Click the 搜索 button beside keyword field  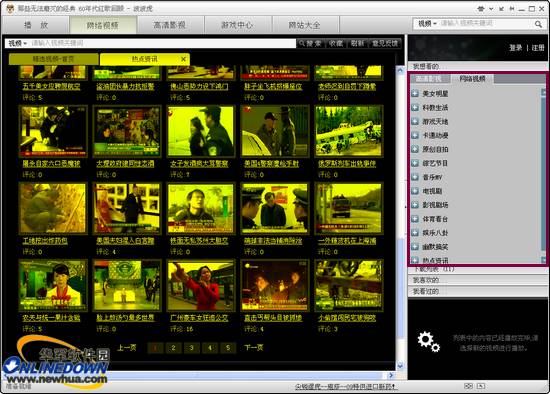[310, 43]
